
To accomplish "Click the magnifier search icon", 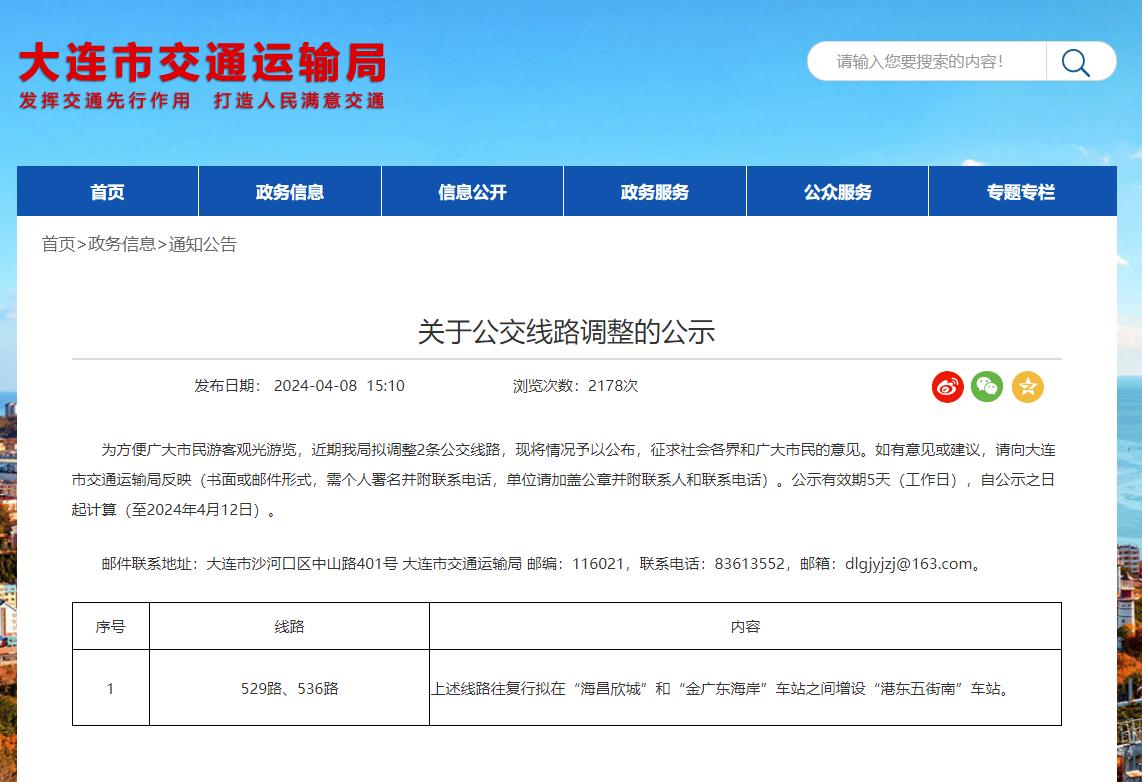I will tap(1076, 62).
